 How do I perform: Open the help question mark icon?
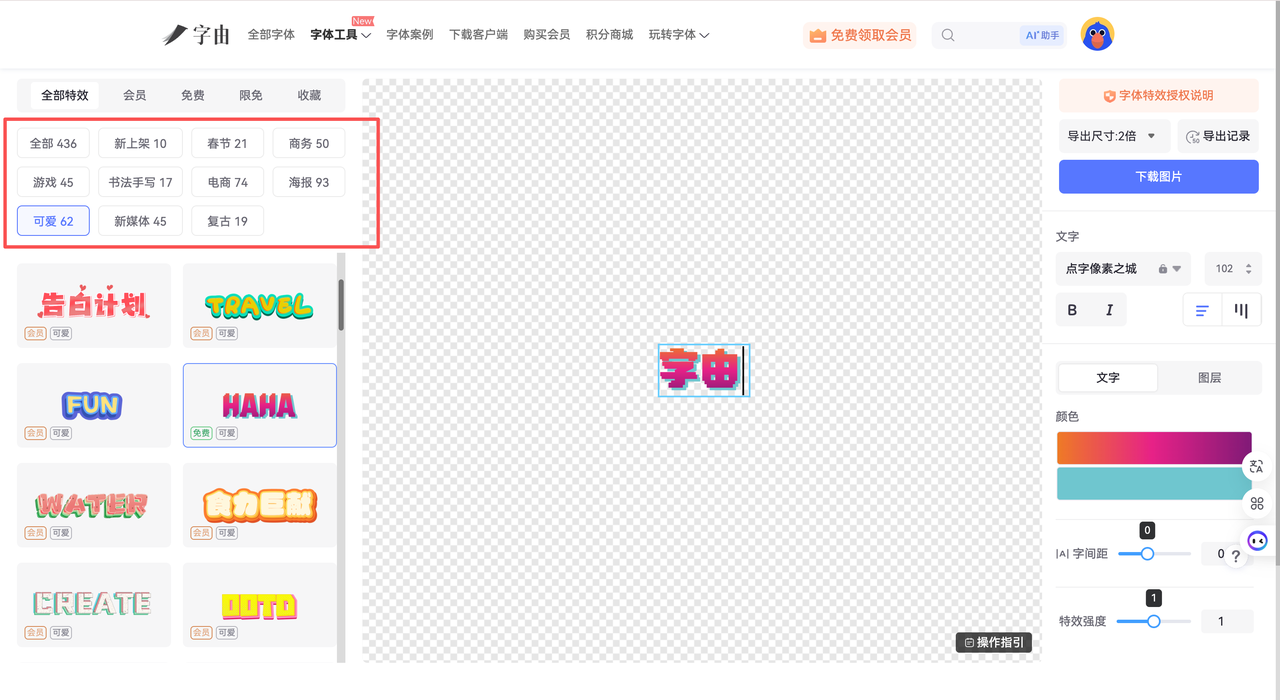pos(1236,557)
